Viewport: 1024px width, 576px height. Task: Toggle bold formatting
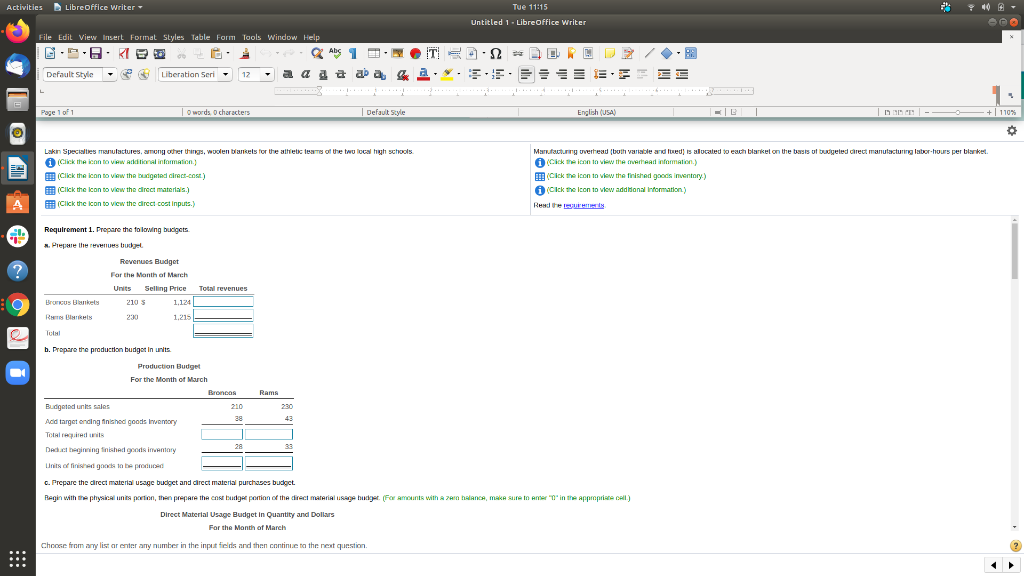(287, 74)
